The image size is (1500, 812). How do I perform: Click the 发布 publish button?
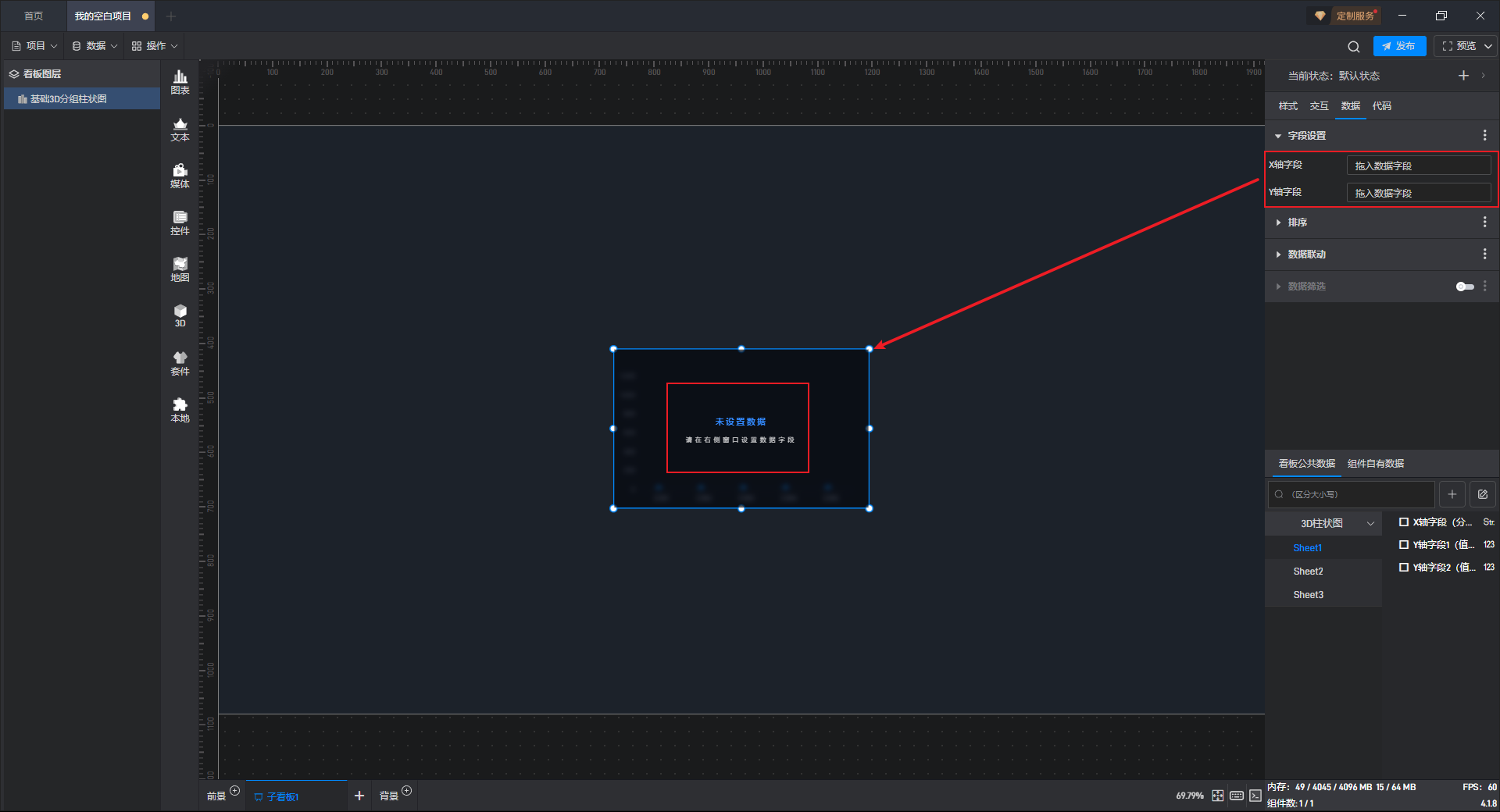tap(1399, 46)
